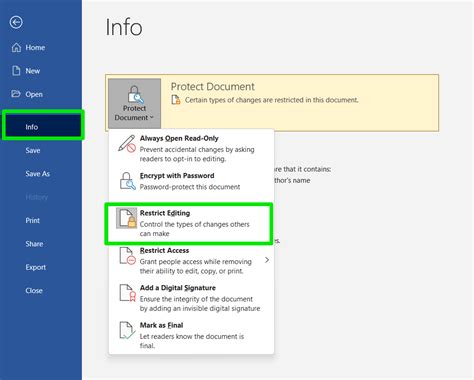Choose Always Open Read-Only option
The height and width of the screenshot is (380, 474).
191,148
